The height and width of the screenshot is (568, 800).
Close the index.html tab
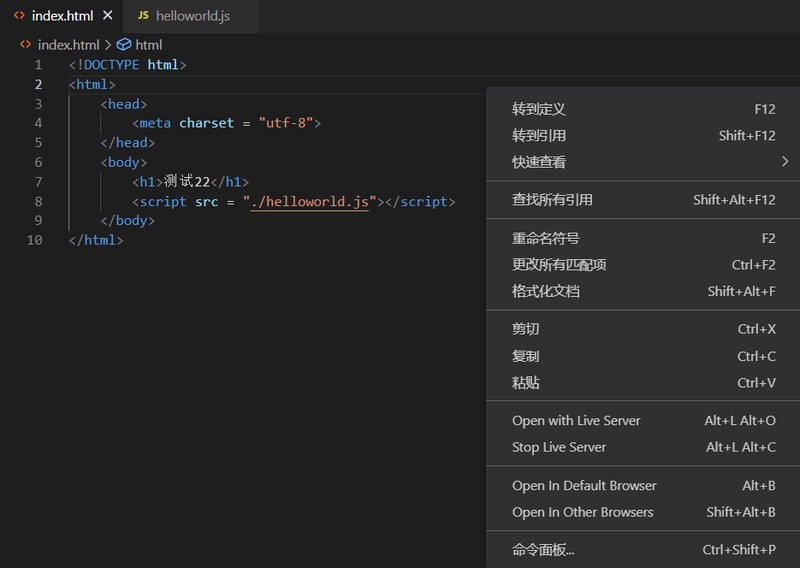click(108, 15)
